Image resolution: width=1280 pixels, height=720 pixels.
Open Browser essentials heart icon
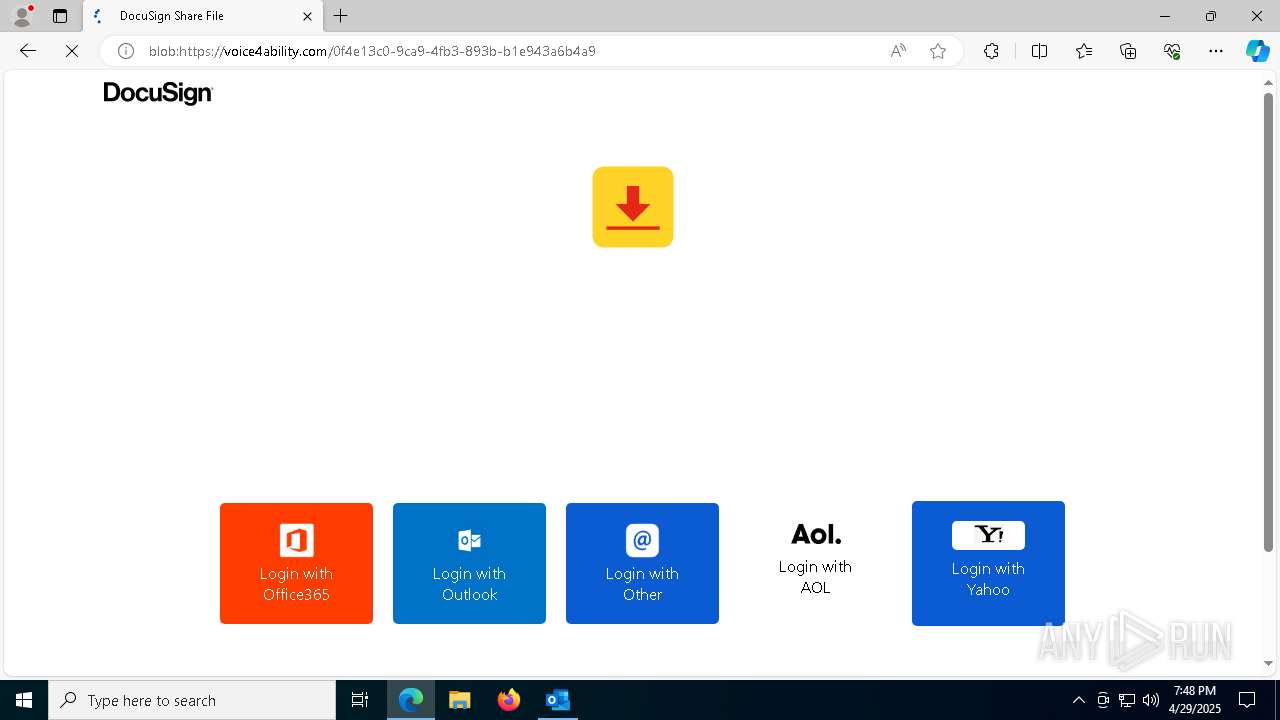(x=1172, y=51)
